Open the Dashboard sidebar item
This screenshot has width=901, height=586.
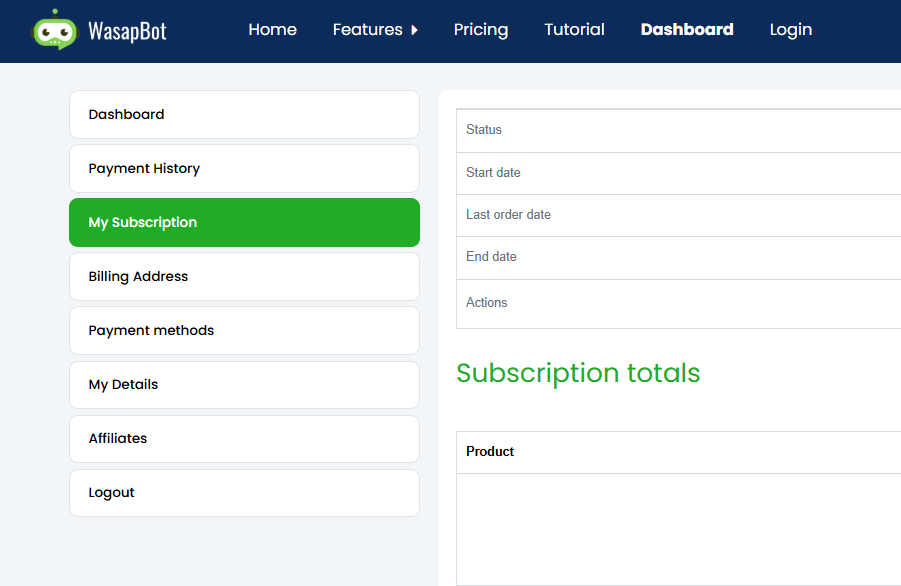coord(244,115)
